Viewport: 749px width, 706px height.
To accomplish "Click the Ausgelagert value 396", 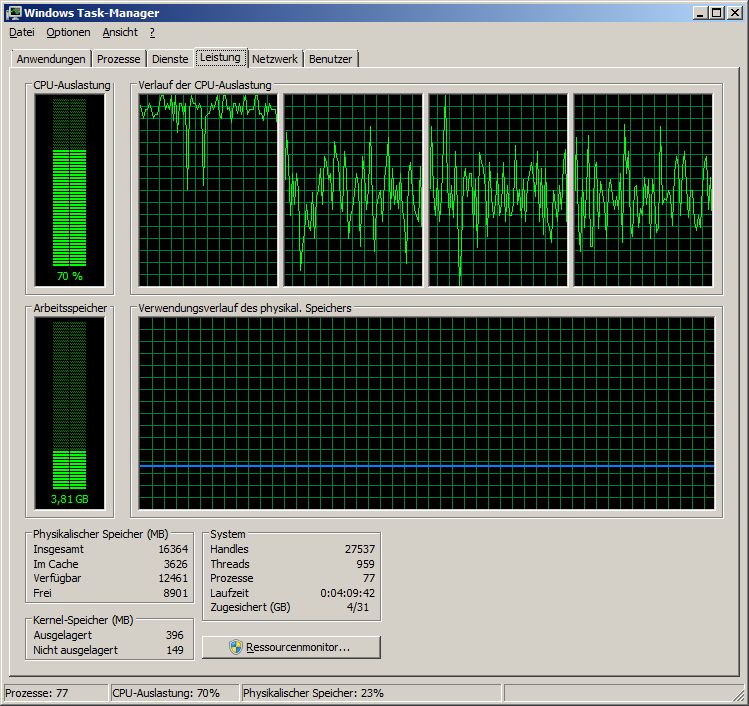I will click(x=175, y=635).
